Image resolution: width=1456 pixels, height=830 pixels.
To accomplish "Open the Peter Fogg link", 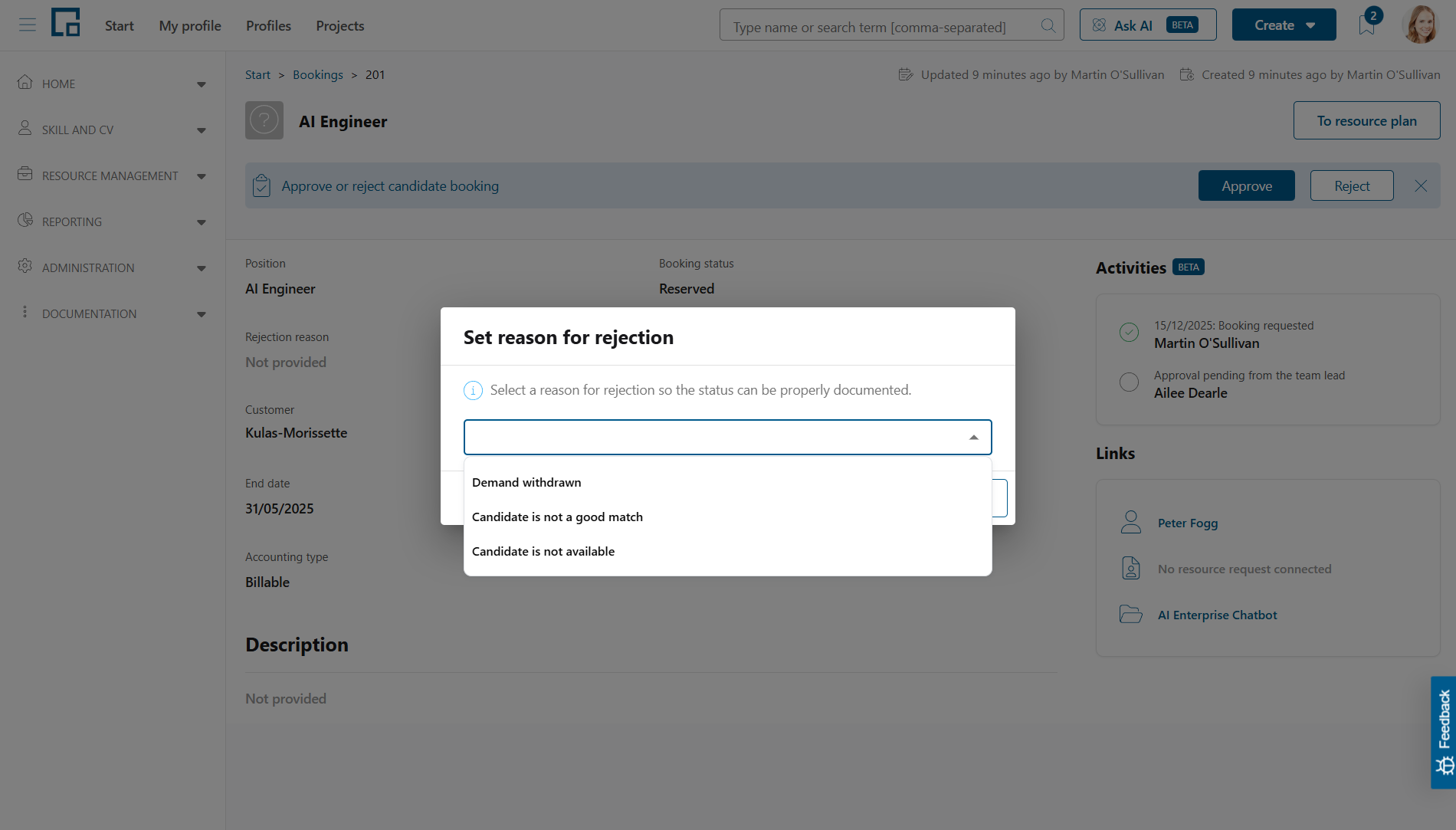I will coord(1187,523).
